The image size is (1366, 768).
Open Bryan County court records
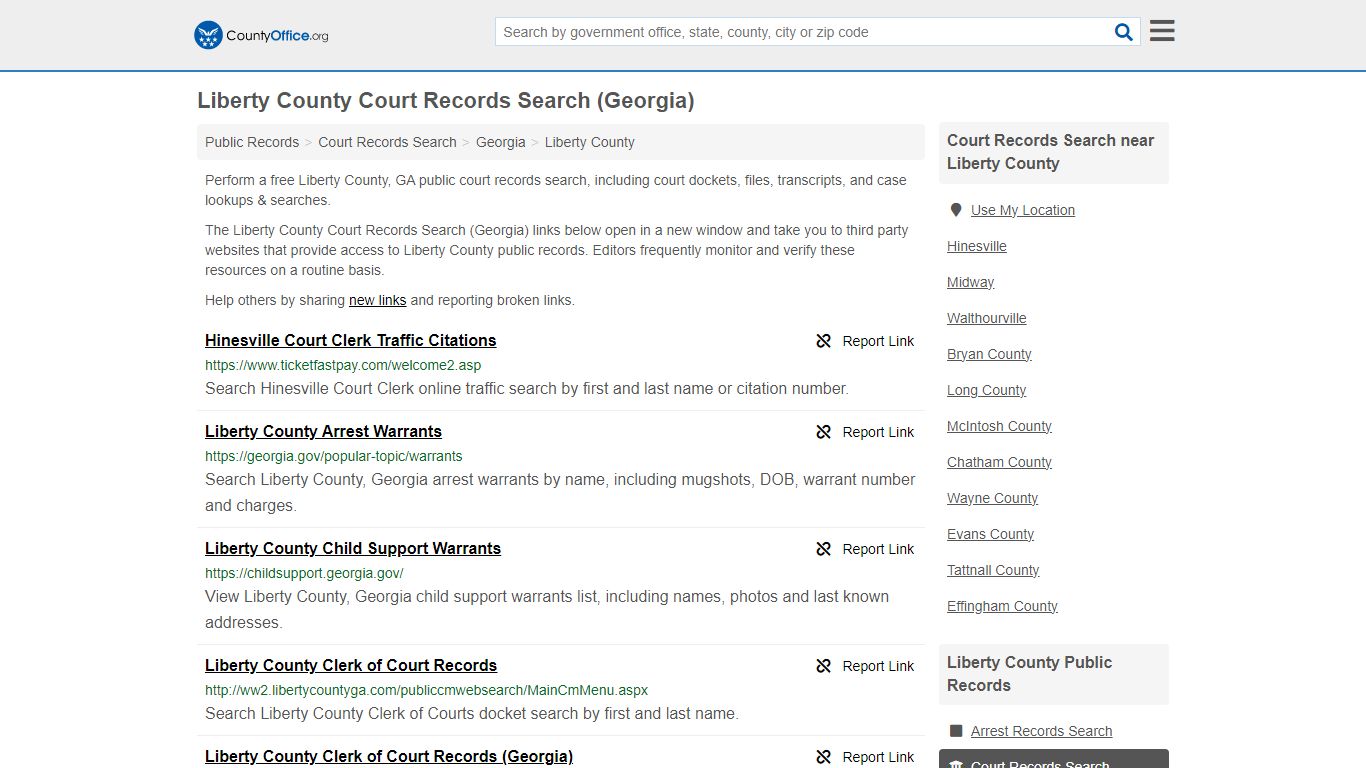point(989,354)
